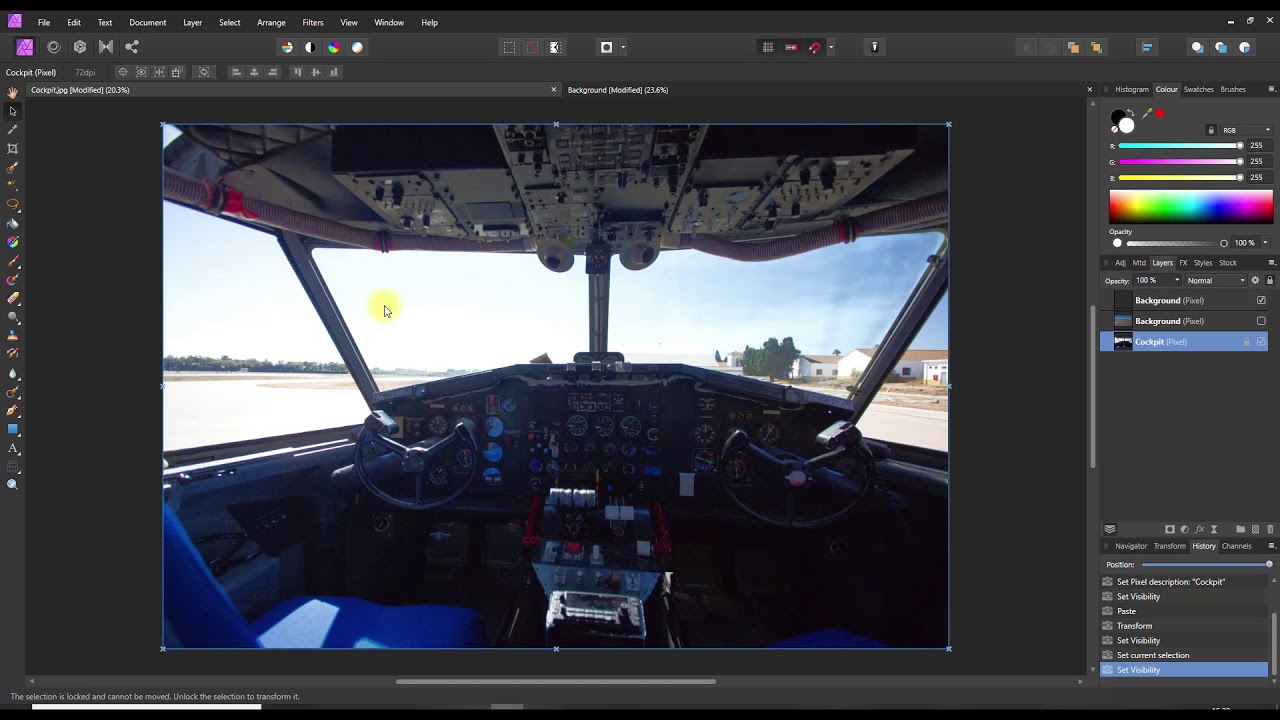
Task: Open layer cog settings in Layers panel
Action: point(1255,280)
